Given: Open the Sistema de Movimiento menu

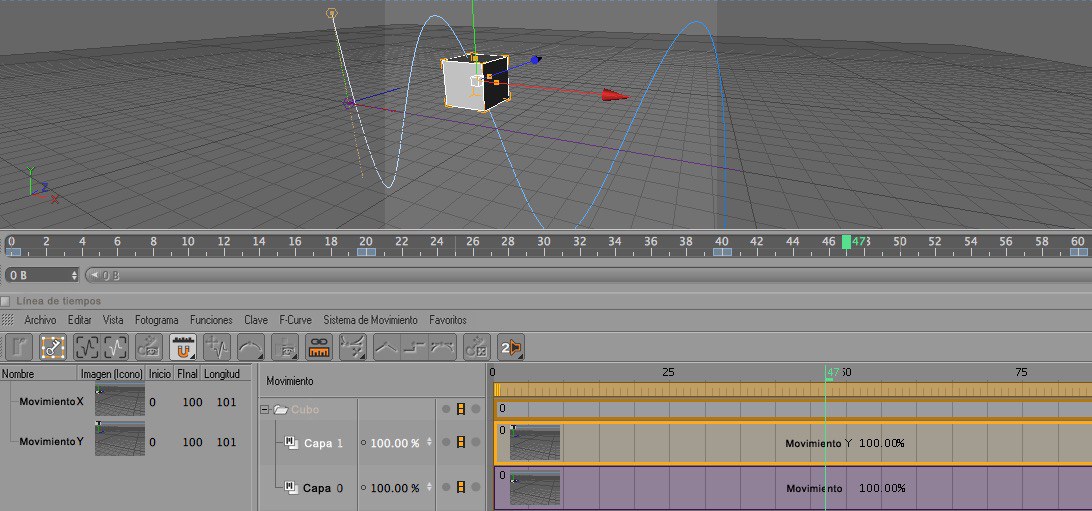Looking at the screenshot, I should pos(370,320).
